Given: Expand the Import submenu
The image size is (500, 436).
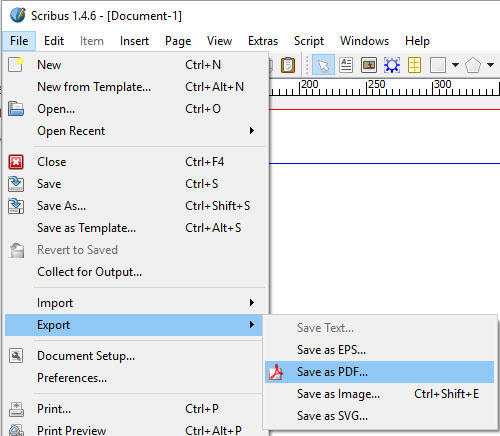Looking at the screenshot, I should [x=252, y=303].
